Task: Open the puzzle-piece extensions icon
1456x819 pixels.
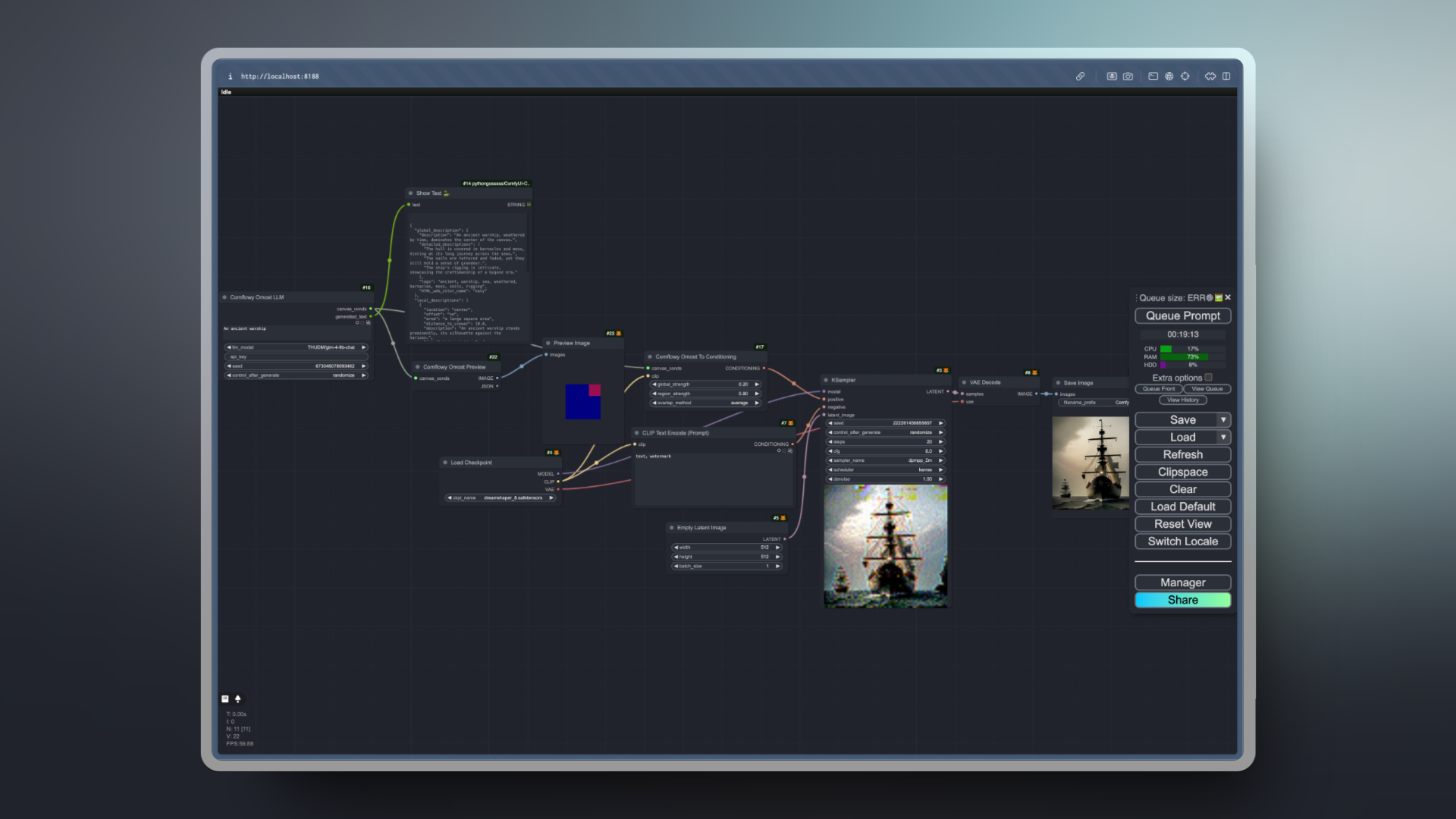Action: coord(1210,77)
